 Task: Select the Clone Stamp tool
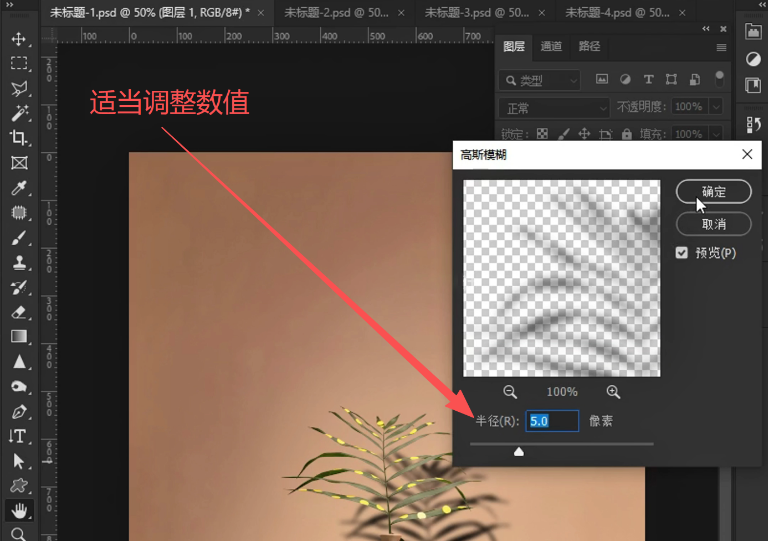(19, 262)
